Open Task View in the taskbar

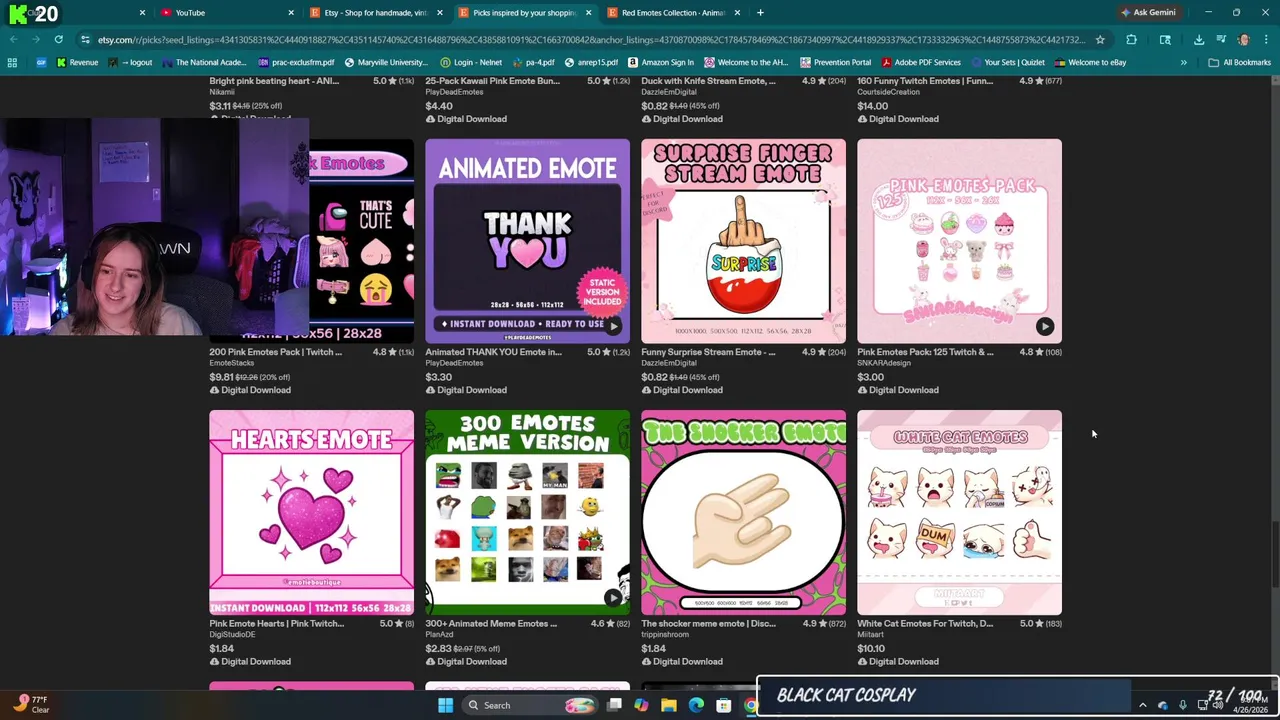(615, 705)
